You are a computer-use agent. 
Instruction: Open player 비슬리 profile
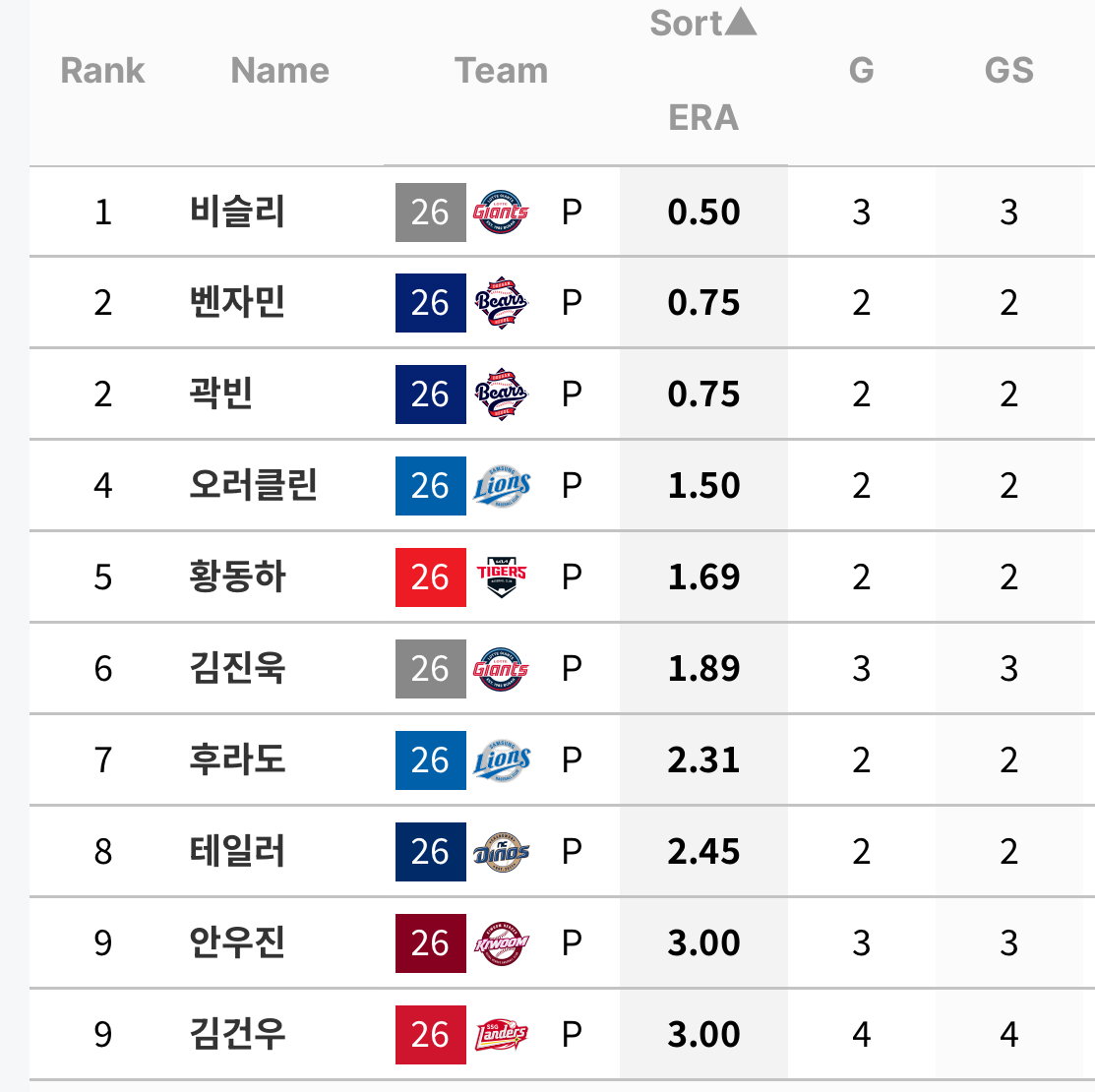tap(237, 212)
